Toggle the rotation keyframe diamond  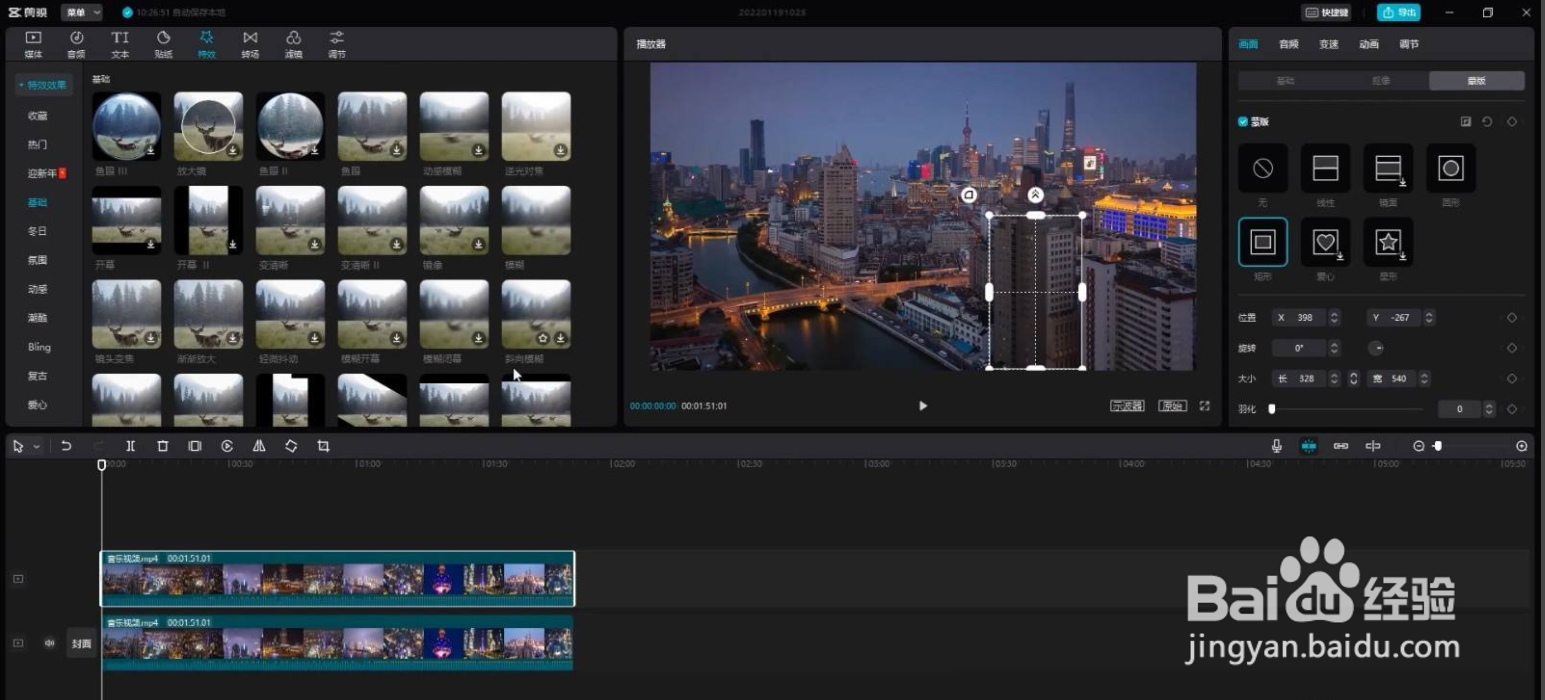point(1512,348)
